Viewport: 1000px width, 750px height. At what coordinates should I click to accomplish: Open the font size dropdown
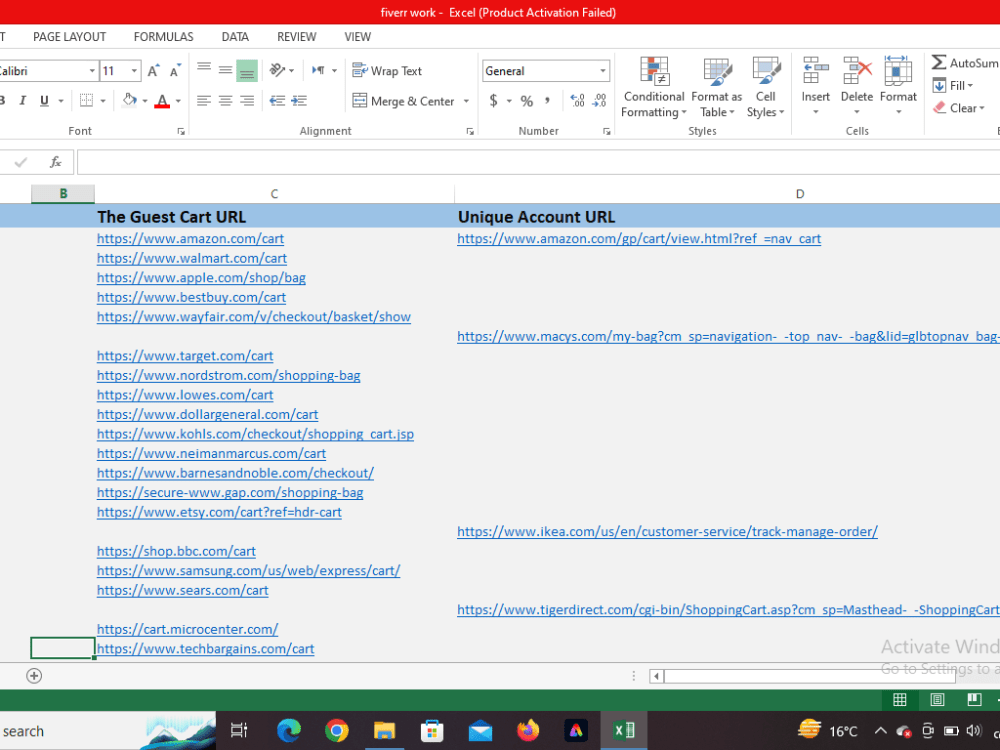click(134, 71)
